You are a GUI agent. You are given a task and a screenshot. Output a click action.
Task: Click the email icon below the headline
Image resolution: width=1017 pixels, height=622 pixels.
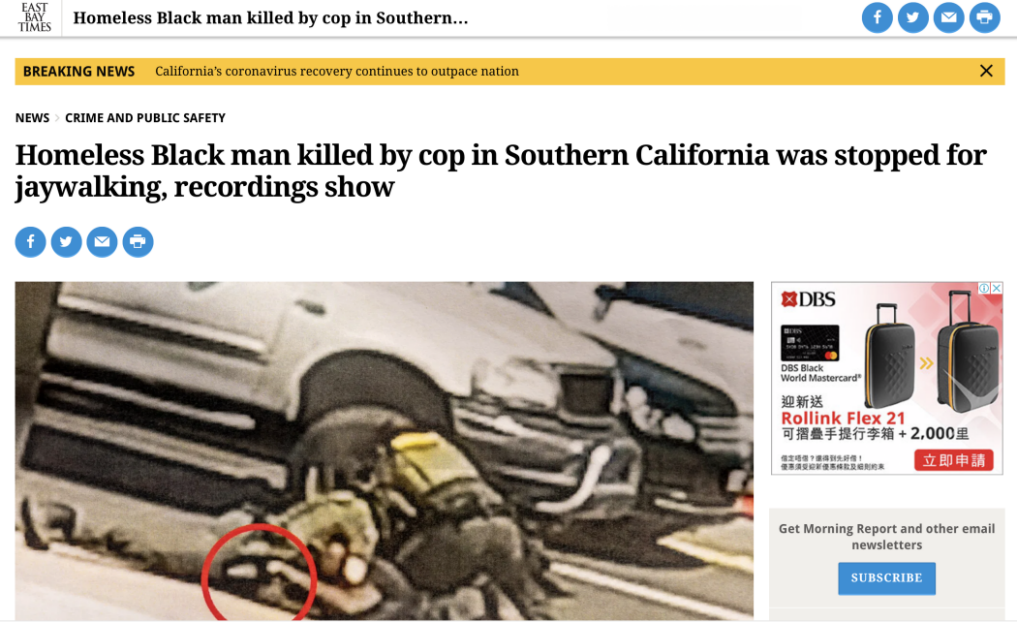pos(102,242)
